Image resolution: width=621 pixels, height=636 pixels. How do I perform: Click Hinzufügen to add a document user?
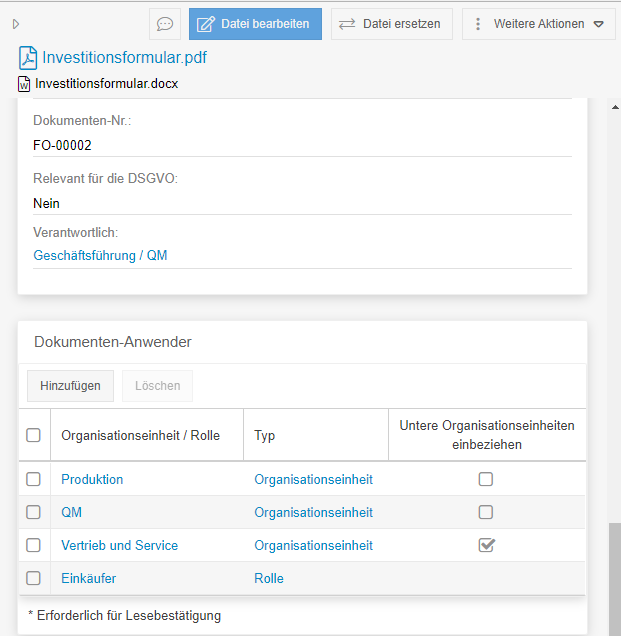click(70, 386)
